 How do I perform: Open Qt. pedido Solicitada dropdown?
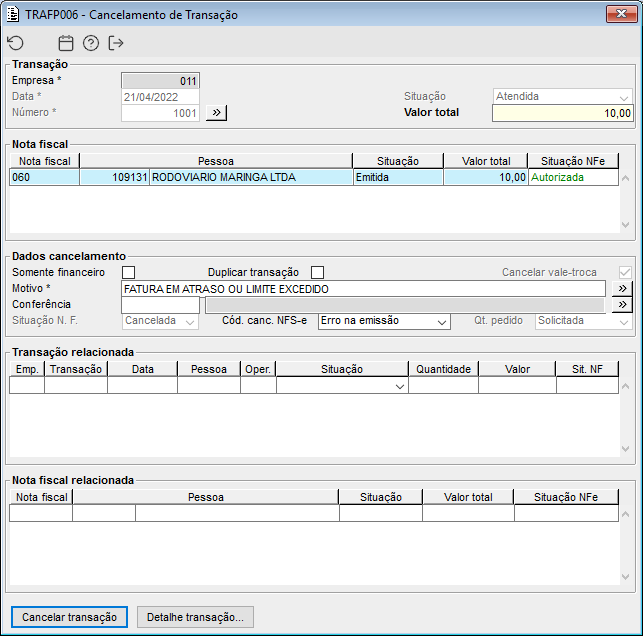583,321
